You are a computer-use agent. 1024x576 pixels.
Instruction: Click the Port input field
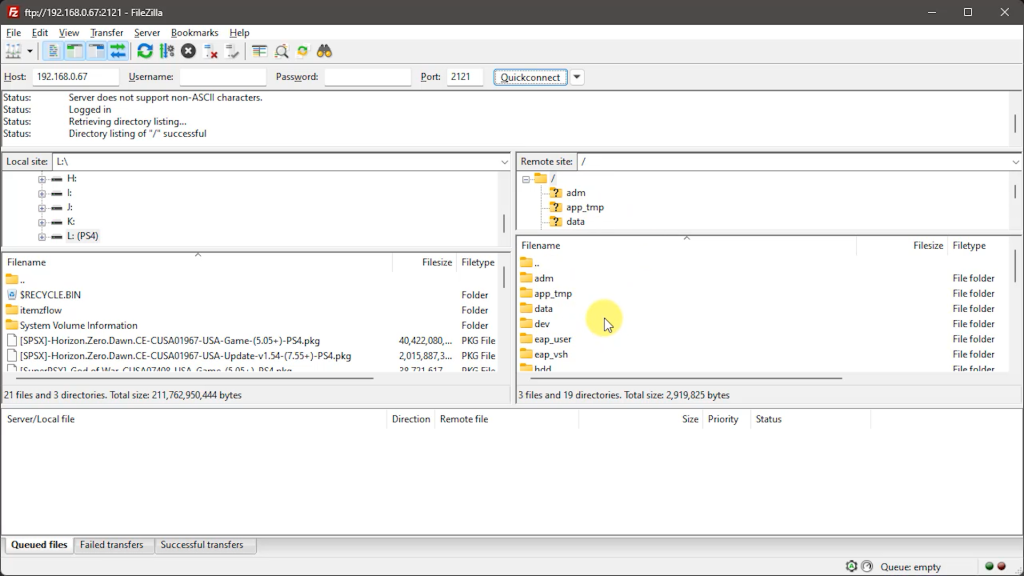(464, 77)
